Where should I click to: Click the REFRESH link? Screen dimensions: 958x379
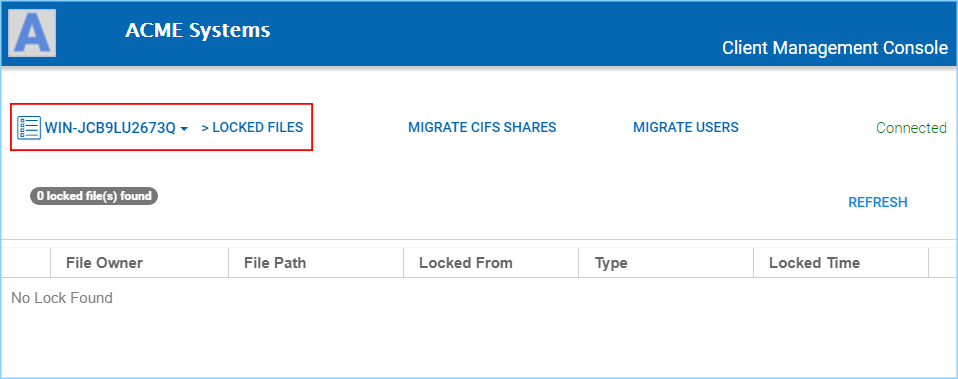coord(878,202)
